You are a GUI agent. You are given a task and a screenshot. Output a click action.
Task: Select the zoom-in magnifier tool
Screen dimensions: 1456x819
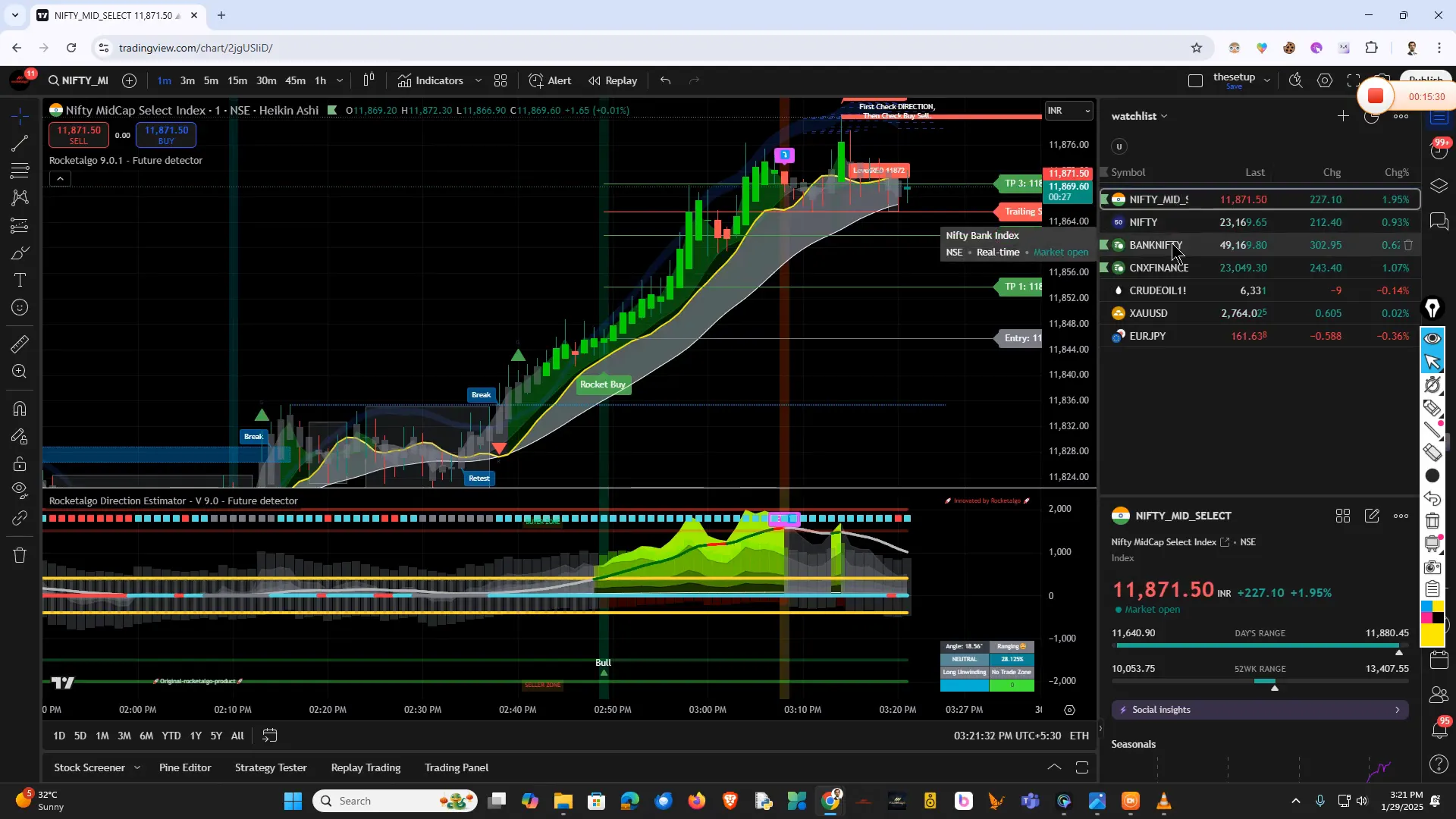[19, 372]
